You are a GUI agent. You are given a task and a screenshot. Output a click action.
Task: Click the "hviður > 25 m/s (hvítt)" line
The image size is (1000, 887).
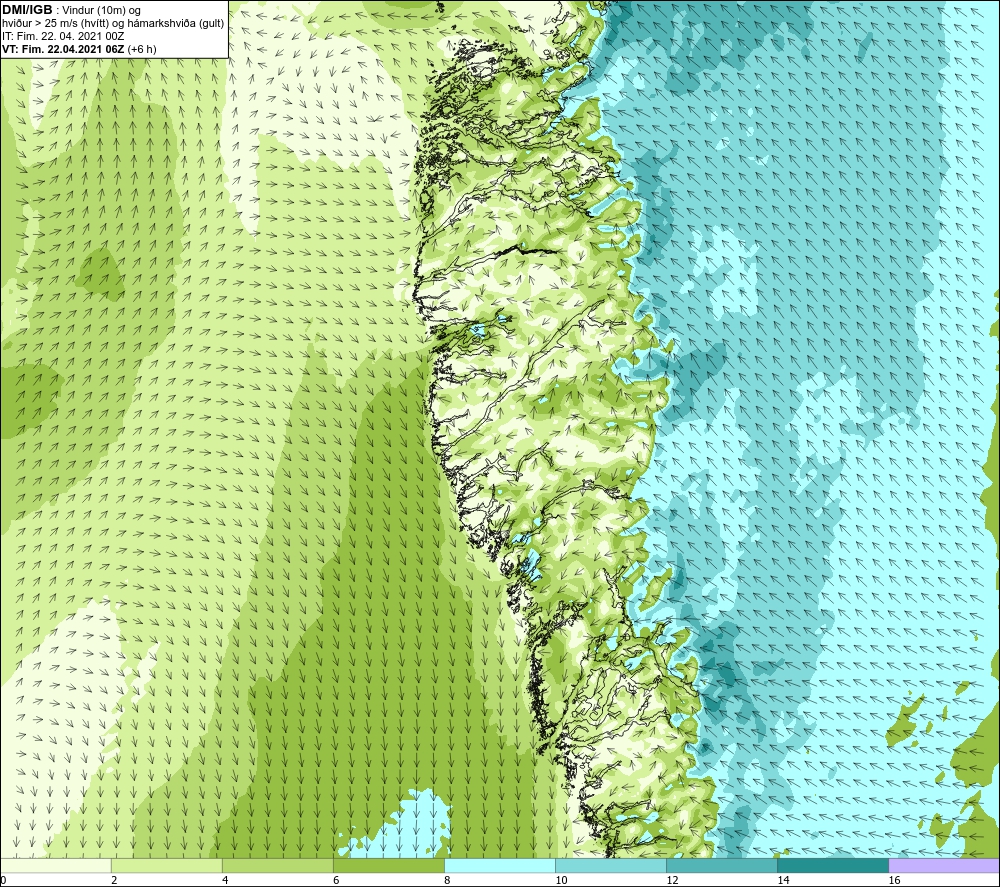point(54,24)
